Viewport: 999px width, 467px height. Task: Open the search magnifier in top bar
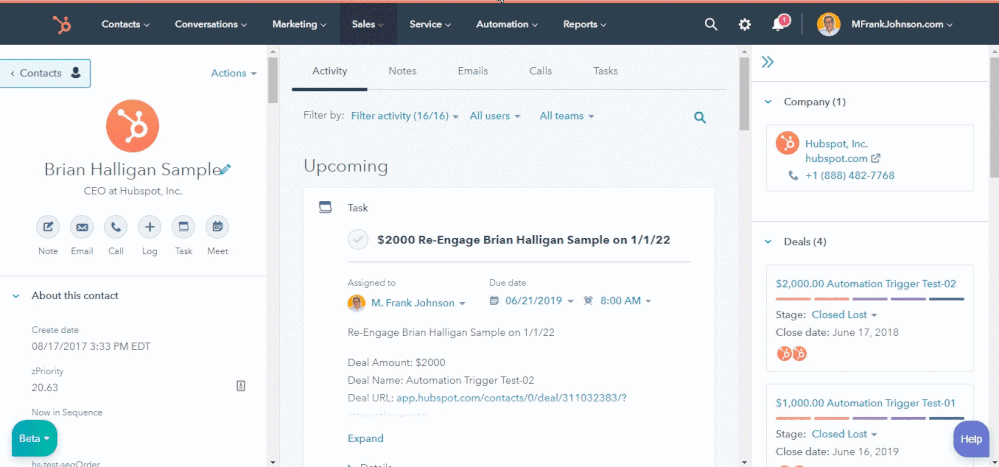[710, 24]
